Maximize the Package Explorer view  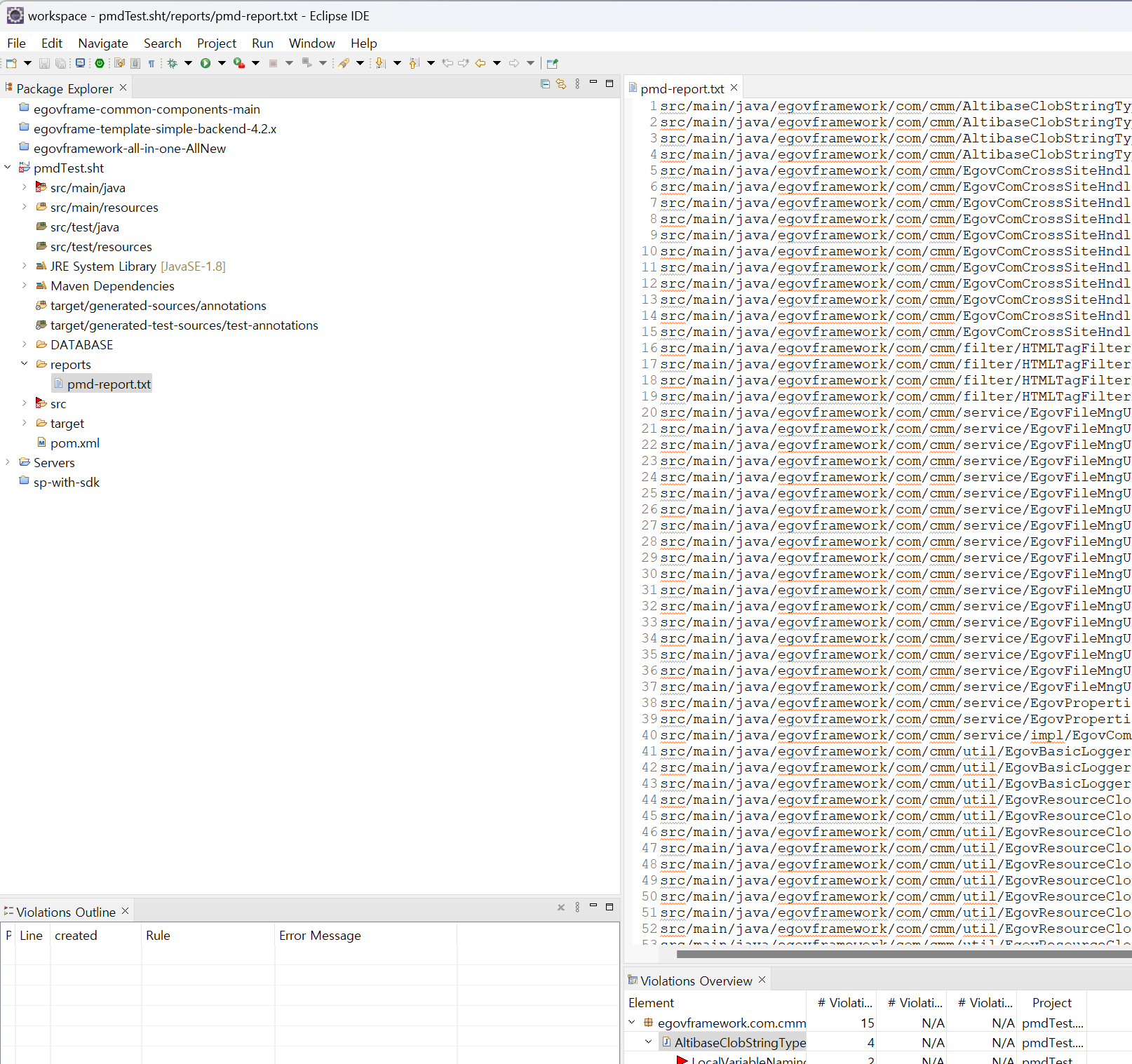coord(609,83)
